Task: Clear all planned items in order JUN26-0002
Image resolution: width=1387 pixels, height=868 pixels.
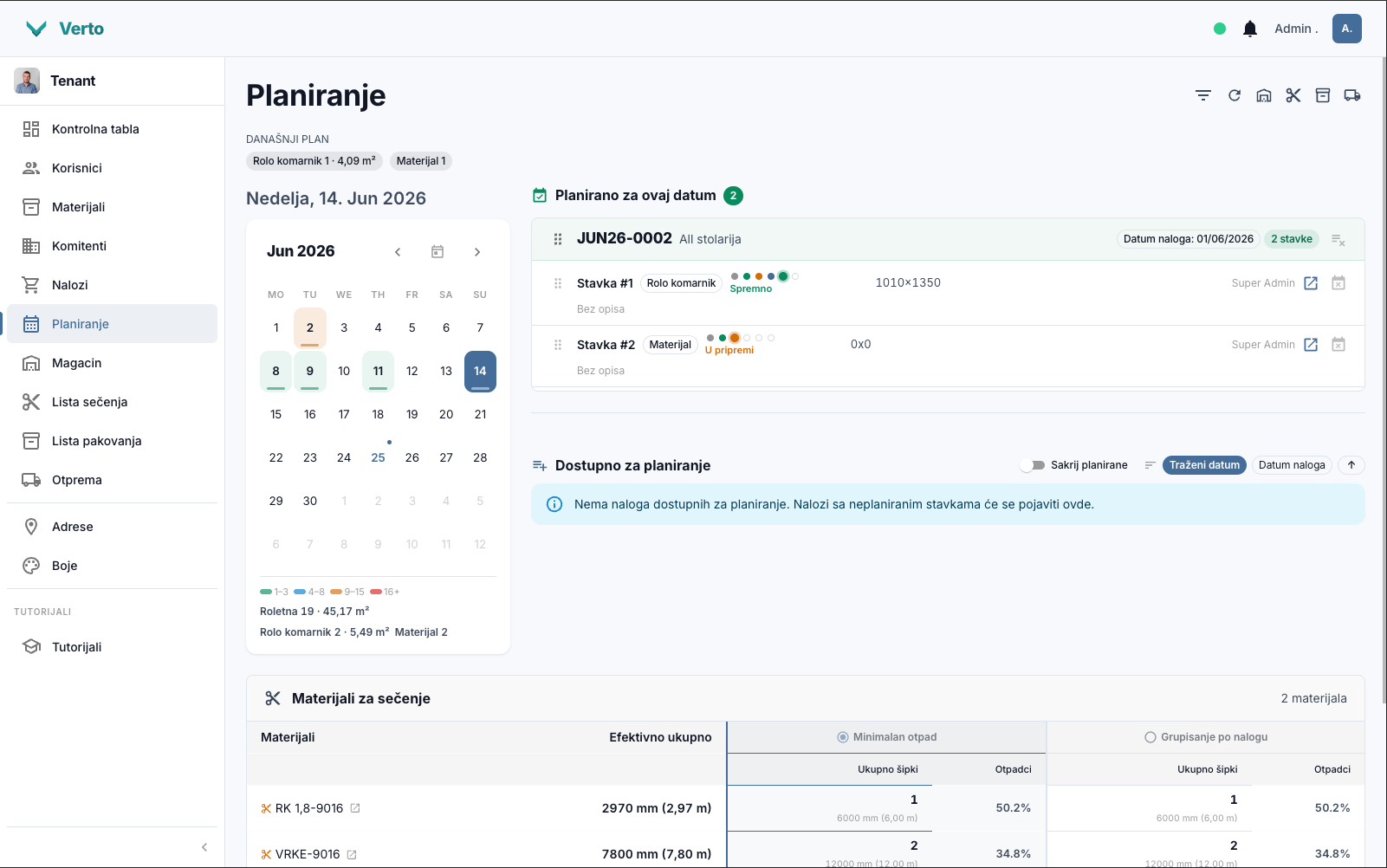Action: click(x=1338, y=240)
